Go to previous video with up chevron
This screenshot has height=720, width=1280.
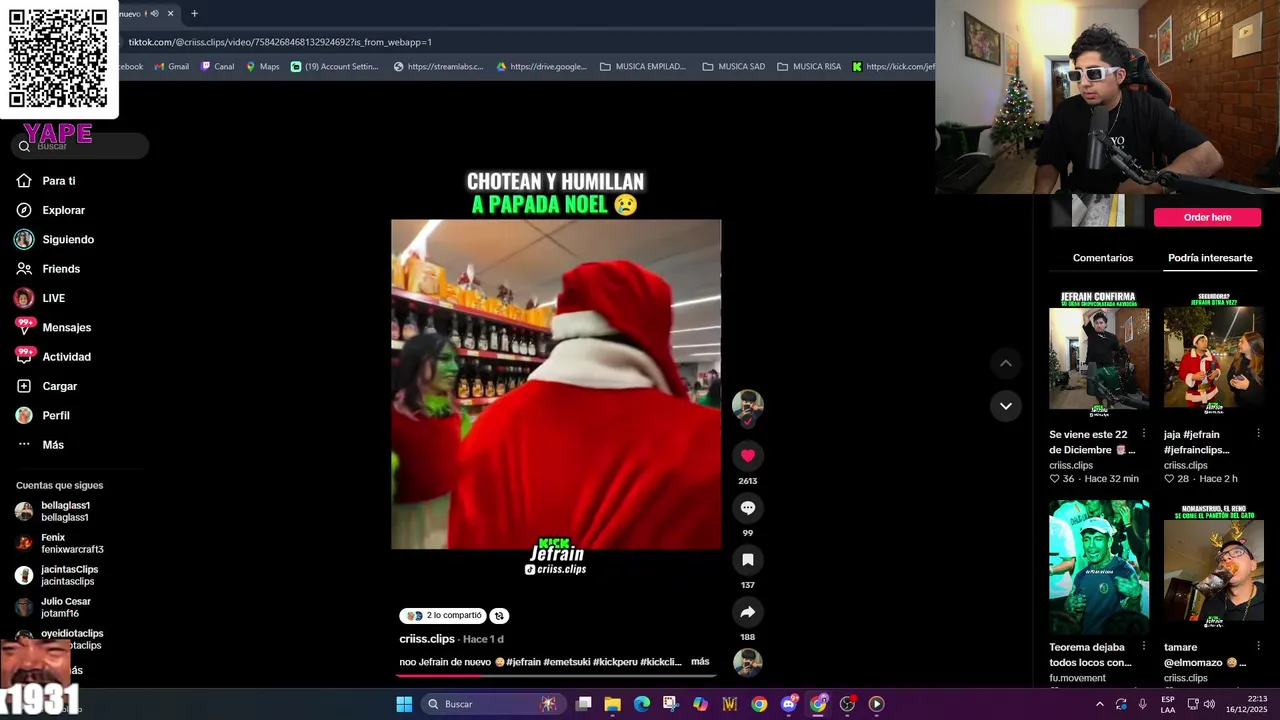[1006, 364]
